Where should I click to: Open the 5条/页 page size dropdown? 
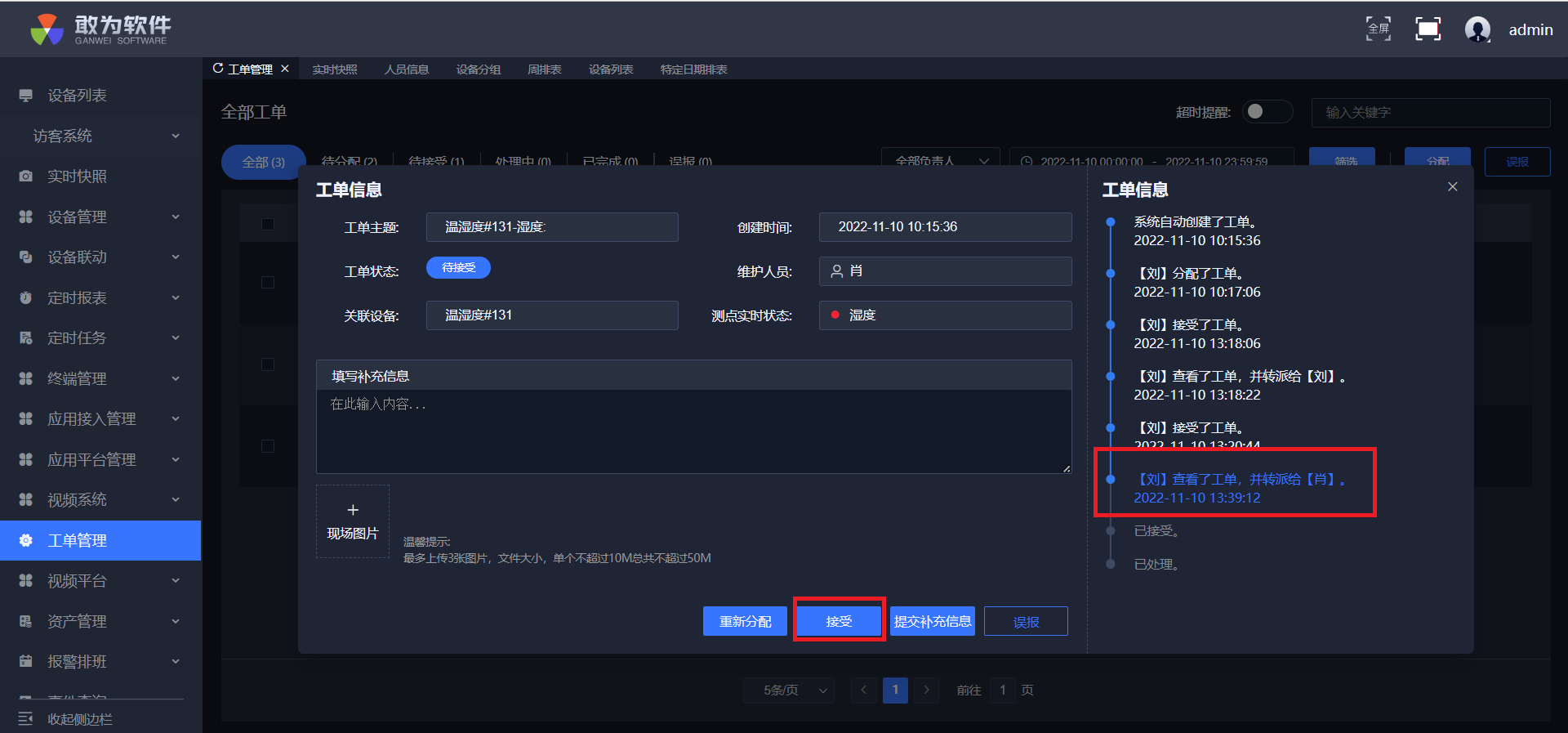pos(789,691)
